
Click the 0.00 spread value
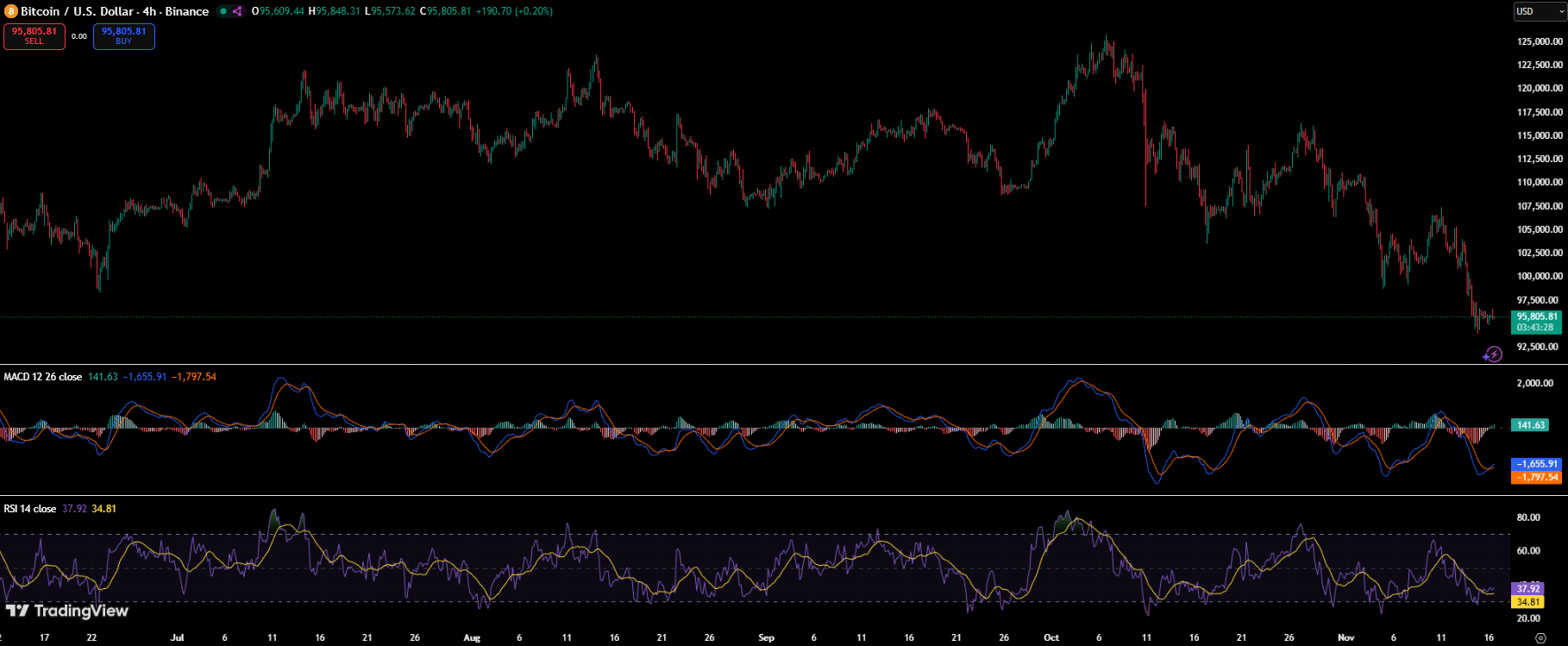click(x=79, y=36)
